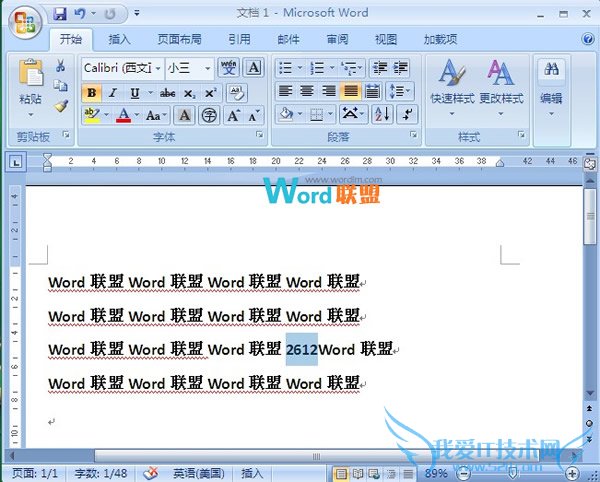The height and width of the screenshot is (482, 600).
Task: Toggle strikethrough abc formatting
Action: pos(168,93)
